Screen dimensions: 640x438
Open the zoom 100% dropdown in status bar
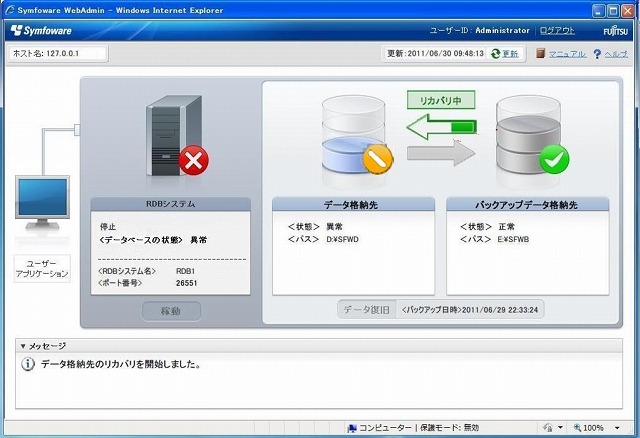pyautogui.click(x=617, y=428)
